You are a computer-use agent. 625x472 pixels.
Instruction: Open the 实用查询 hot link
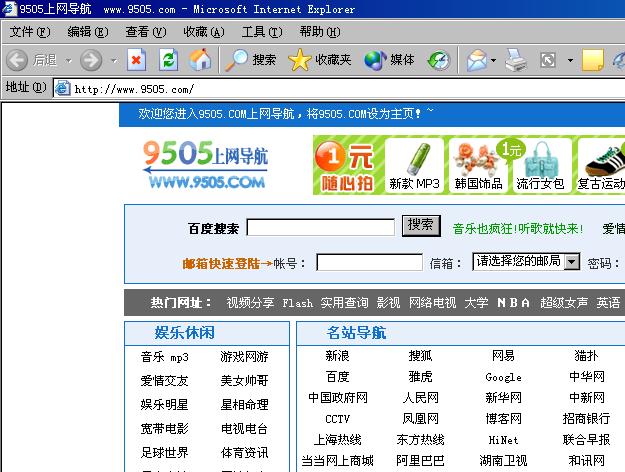(x=345, y=303)
